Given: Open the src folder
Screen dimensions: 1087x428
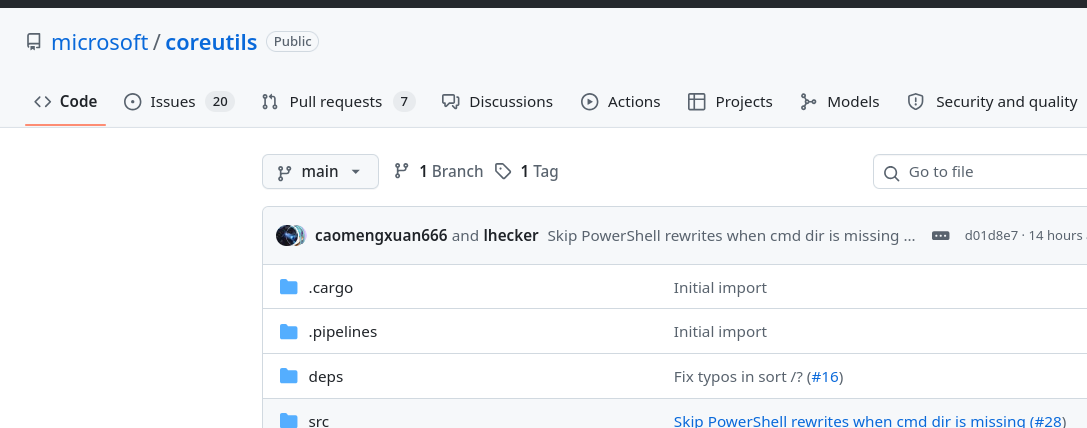Looking at the screenshot, I should 319,421.
